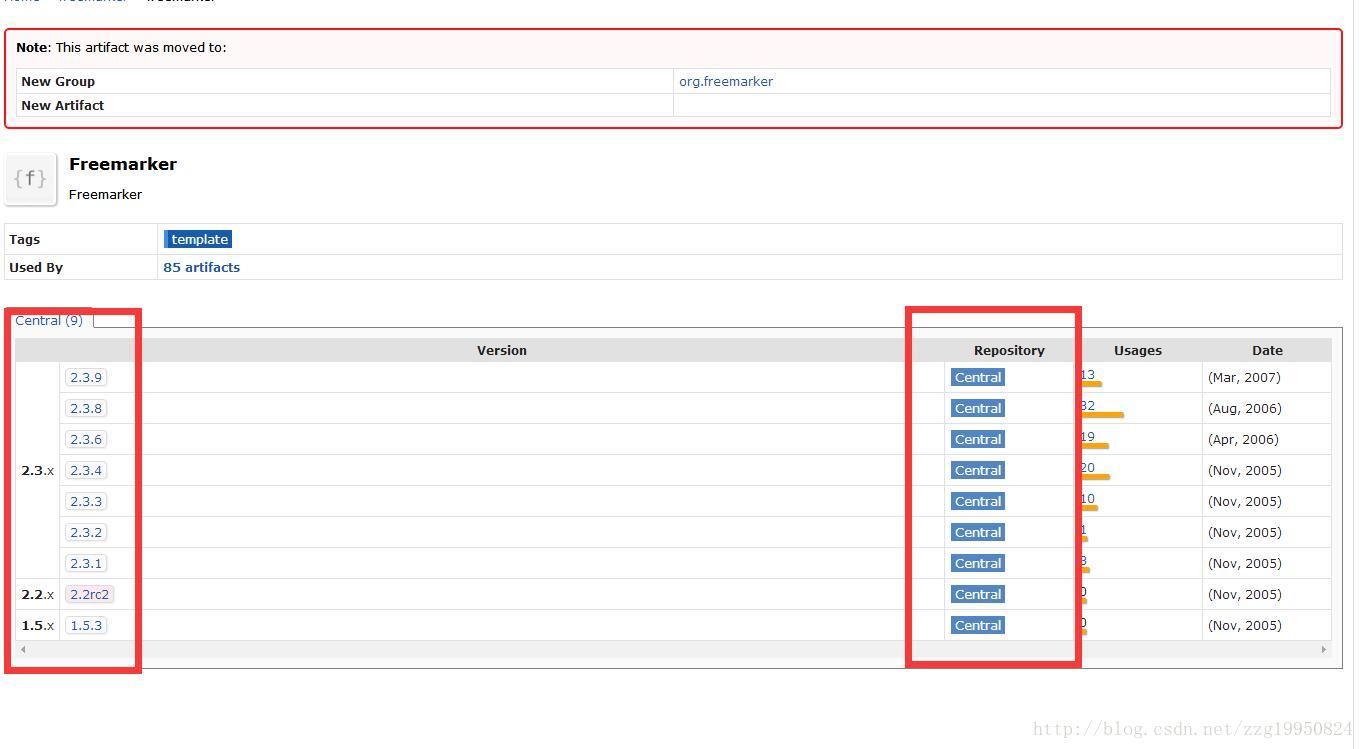This screenshot has height=749, width=1364.
Task: Click the Used By label
Action: 36,267
